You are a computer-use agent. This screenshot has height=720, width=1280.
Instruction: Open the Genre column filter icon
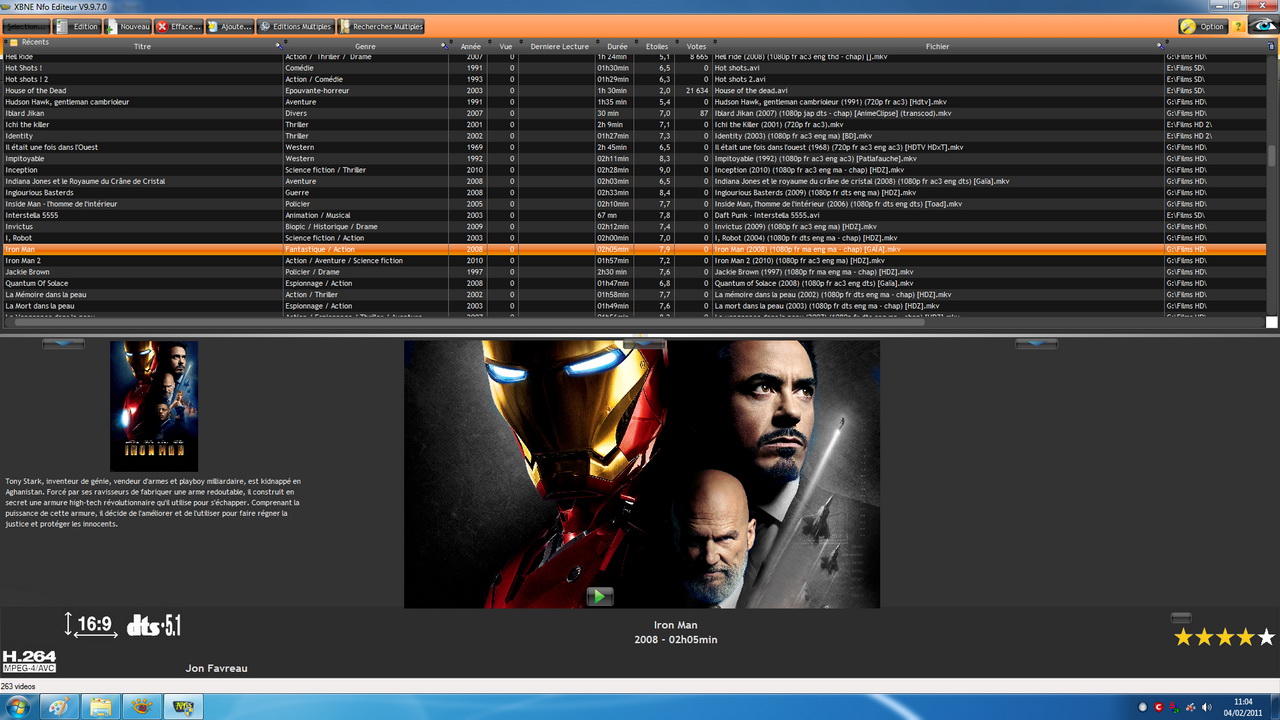tap(443, 46)
